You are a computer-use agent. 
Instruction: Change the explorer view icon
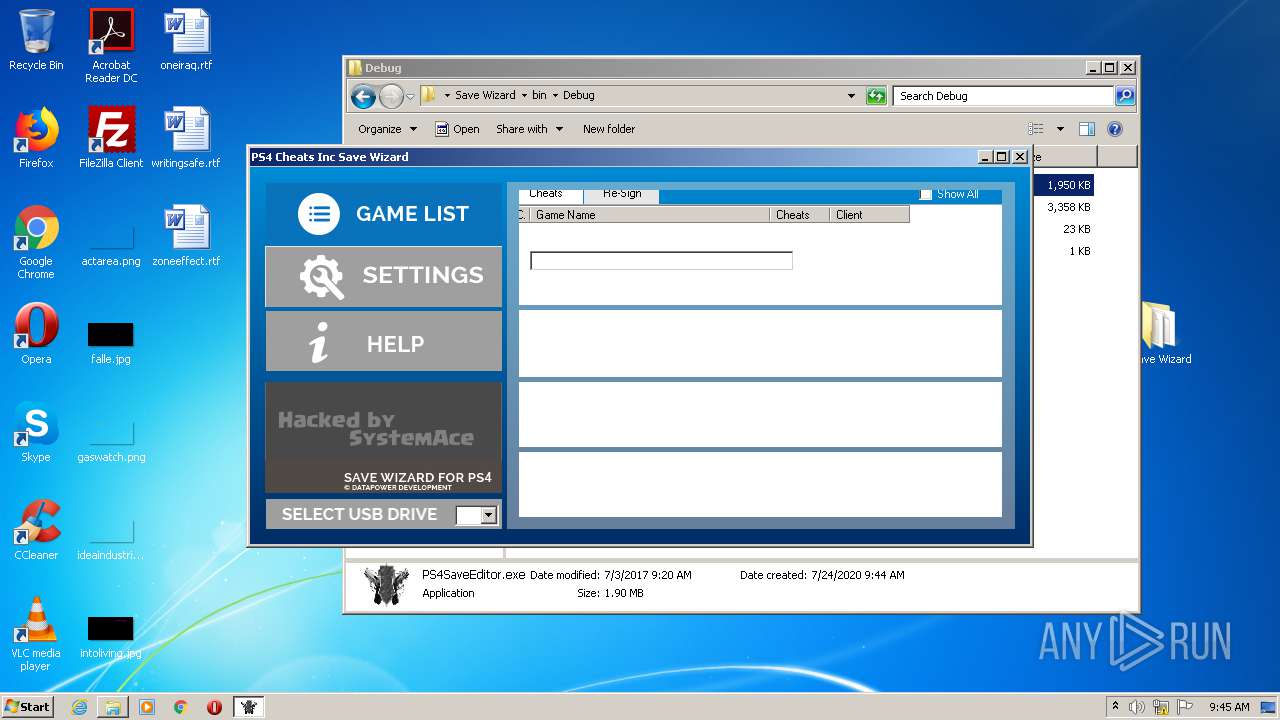(1036, 129)
